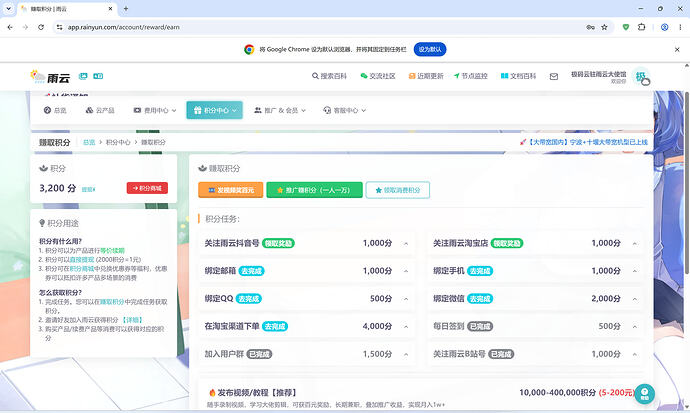Image resolution: width=690 pixels, height=413 pixels.
Task: Go back with browser back arrow
Action: pos(10,27)
